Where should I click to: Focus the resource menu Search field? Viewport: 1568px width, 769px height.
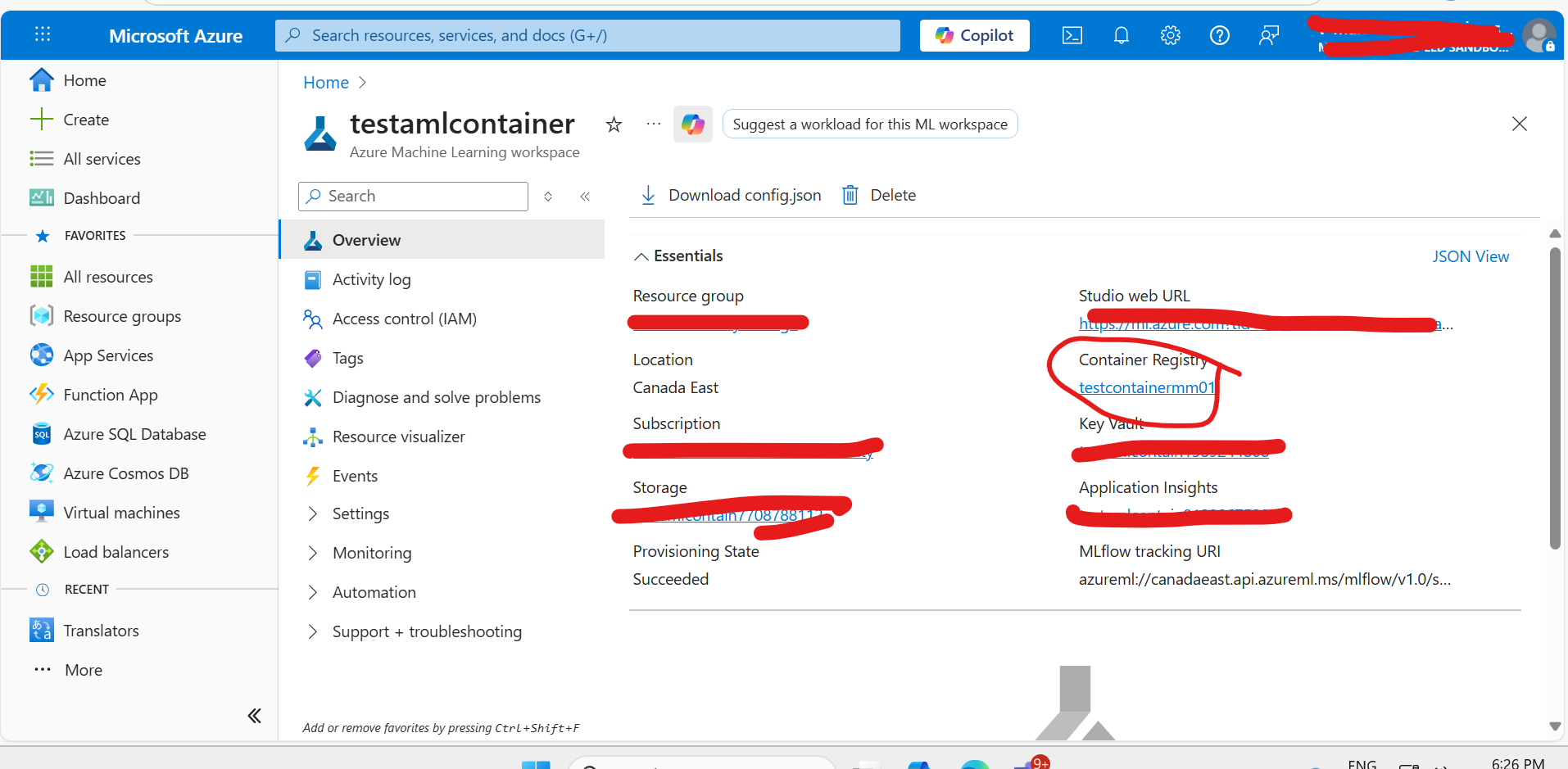pos(414,197)
